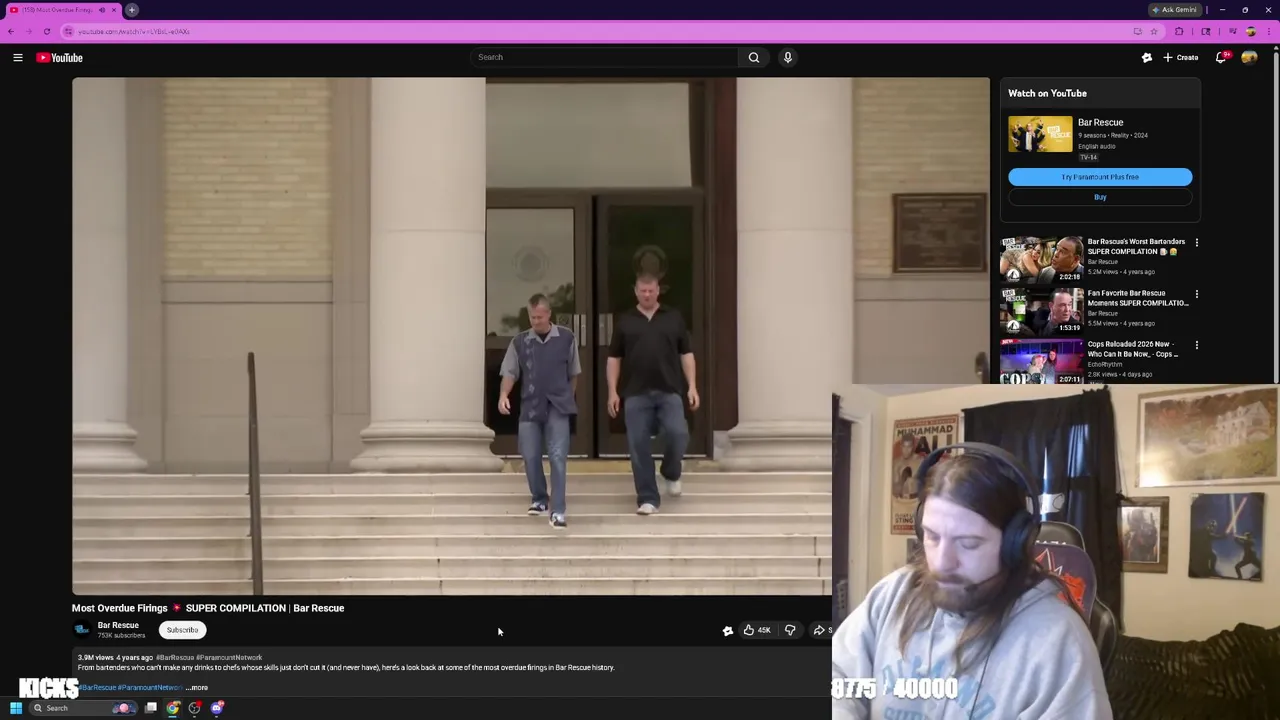Viewport: 1280px width, 720px height.
Task: Click the sparkle icon beside Create
Action: 1147,58
